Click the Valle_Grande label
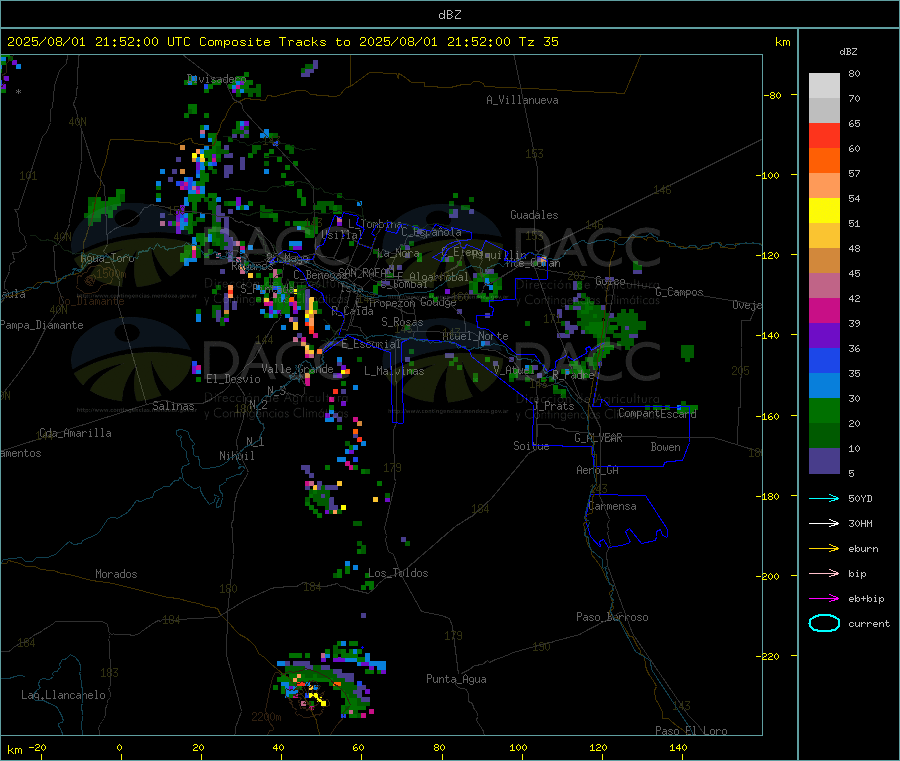 point(297,369)
